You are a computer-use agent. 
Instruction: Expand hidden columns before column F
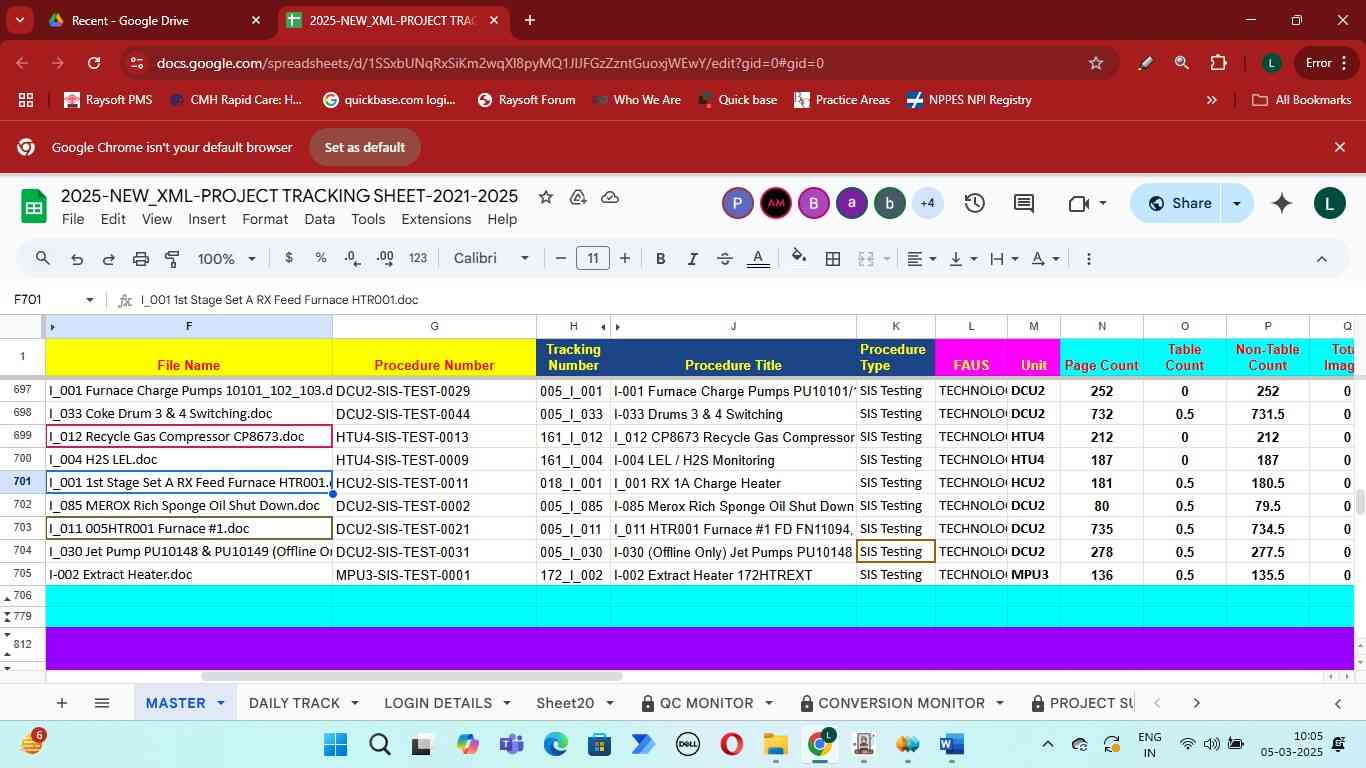52,327
